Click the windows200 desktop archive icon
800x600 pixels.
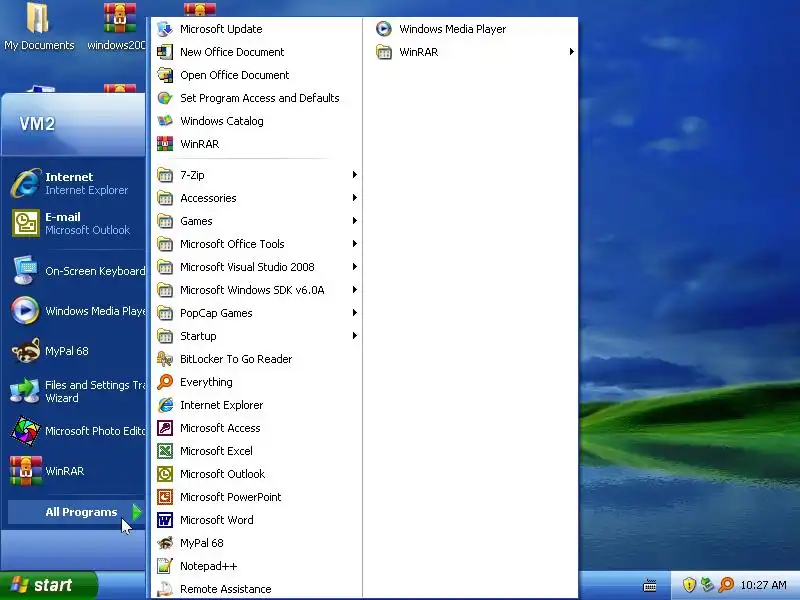coord(119,18)
